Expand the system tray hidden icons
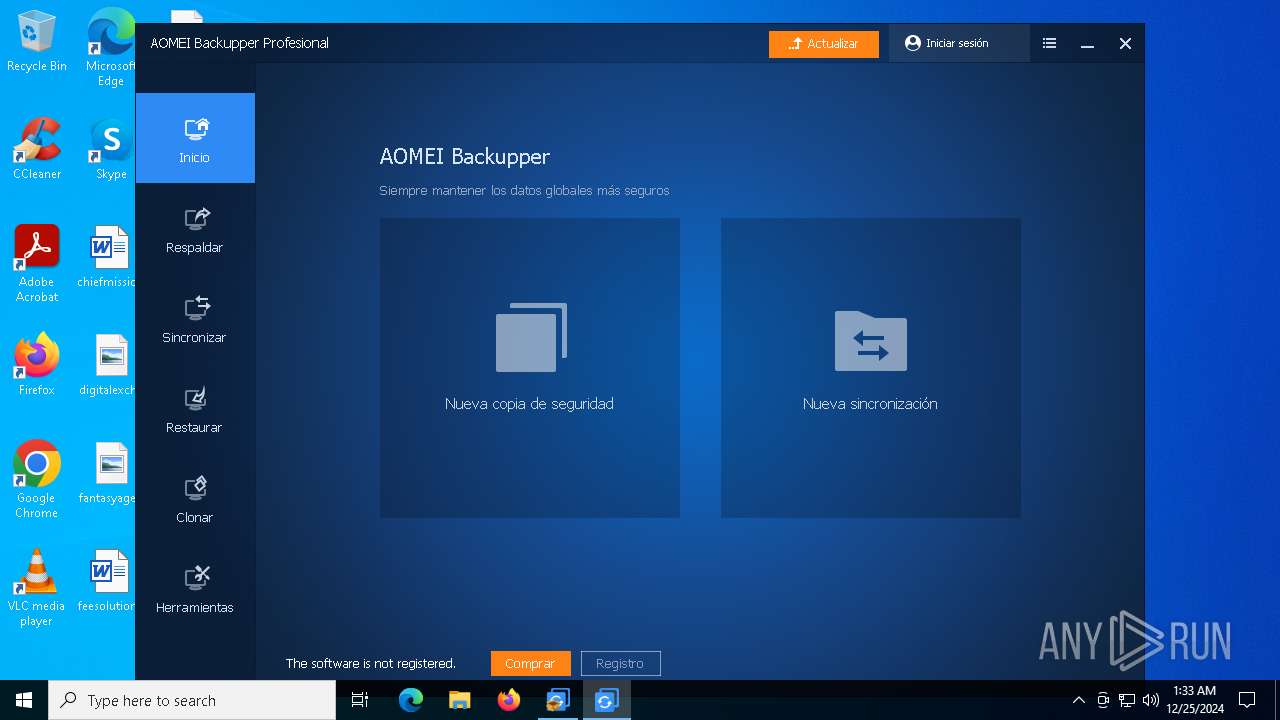The width and height of the screenshot is (1280, 720). tap(1078, 700)
